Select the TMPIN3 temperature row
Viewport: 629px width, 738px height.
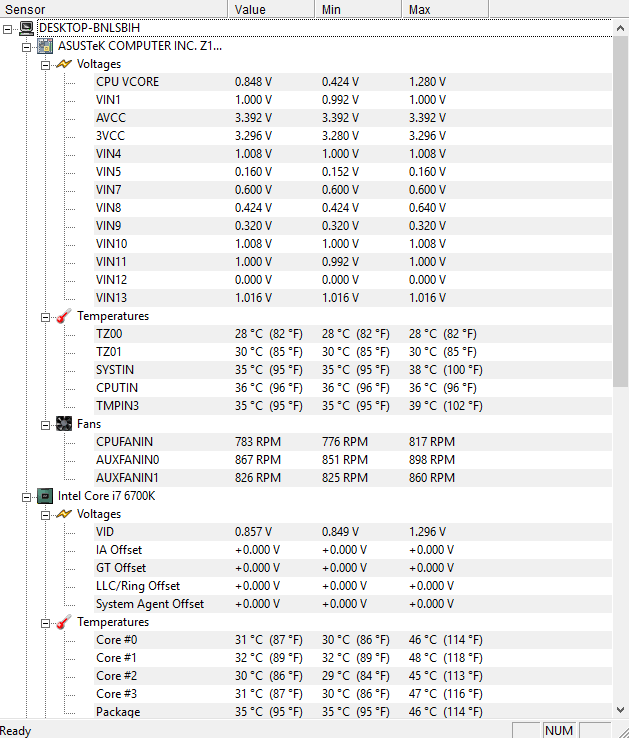click(x=353, y=406)
